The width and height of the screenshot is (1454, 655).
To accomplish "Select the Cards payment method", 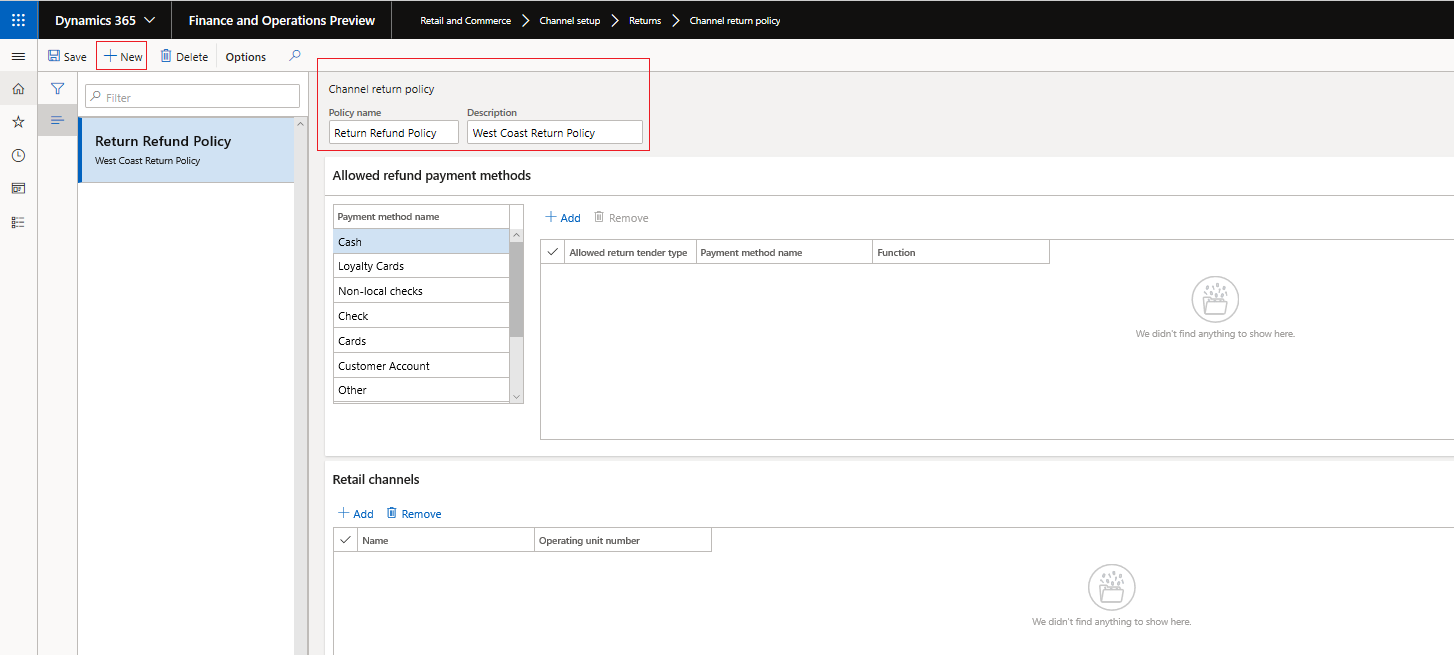I will pos(422,341).
